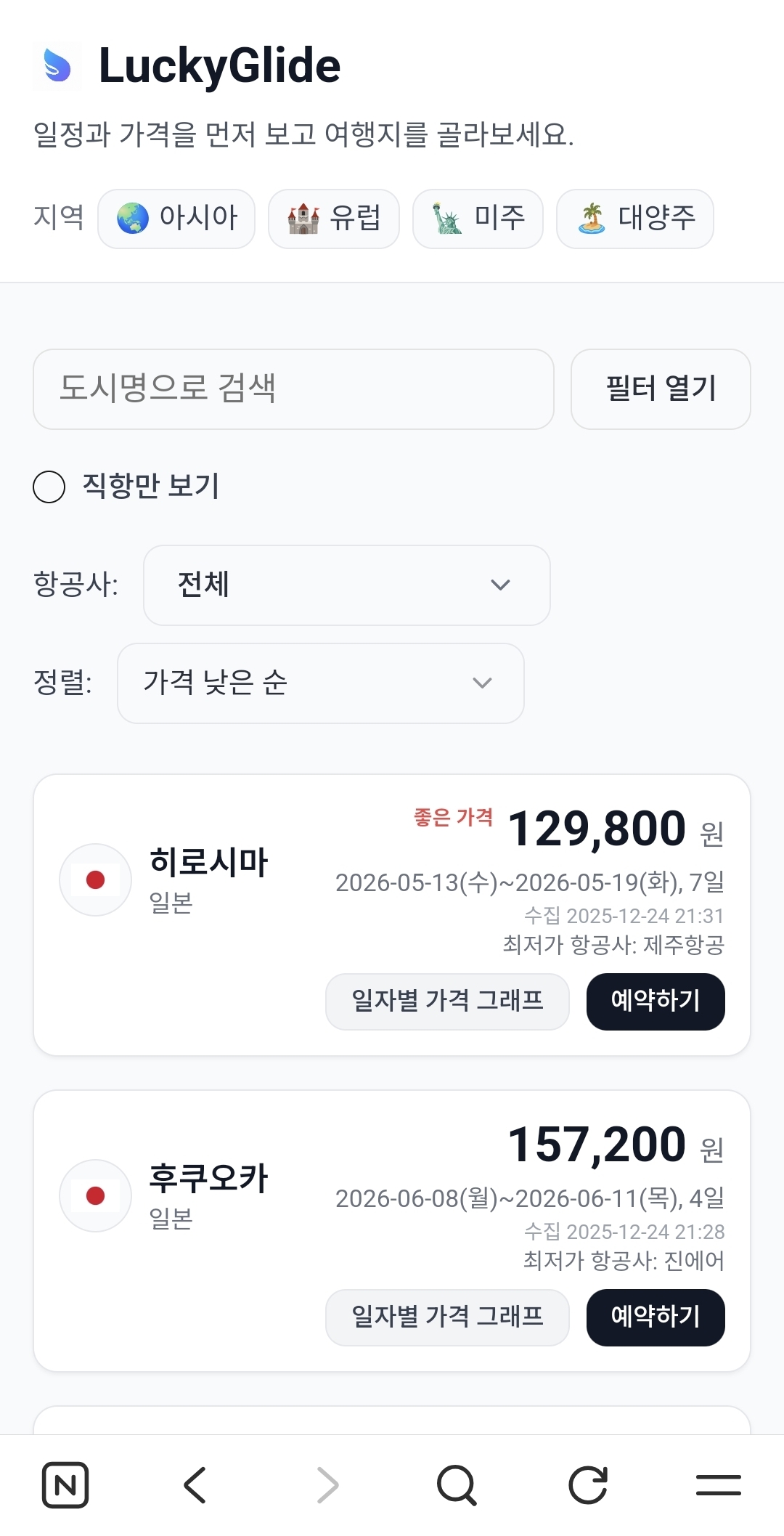The image size is (784, 1536).
Task: Go back with the browser back arrow
Action: click(195, 1484)
